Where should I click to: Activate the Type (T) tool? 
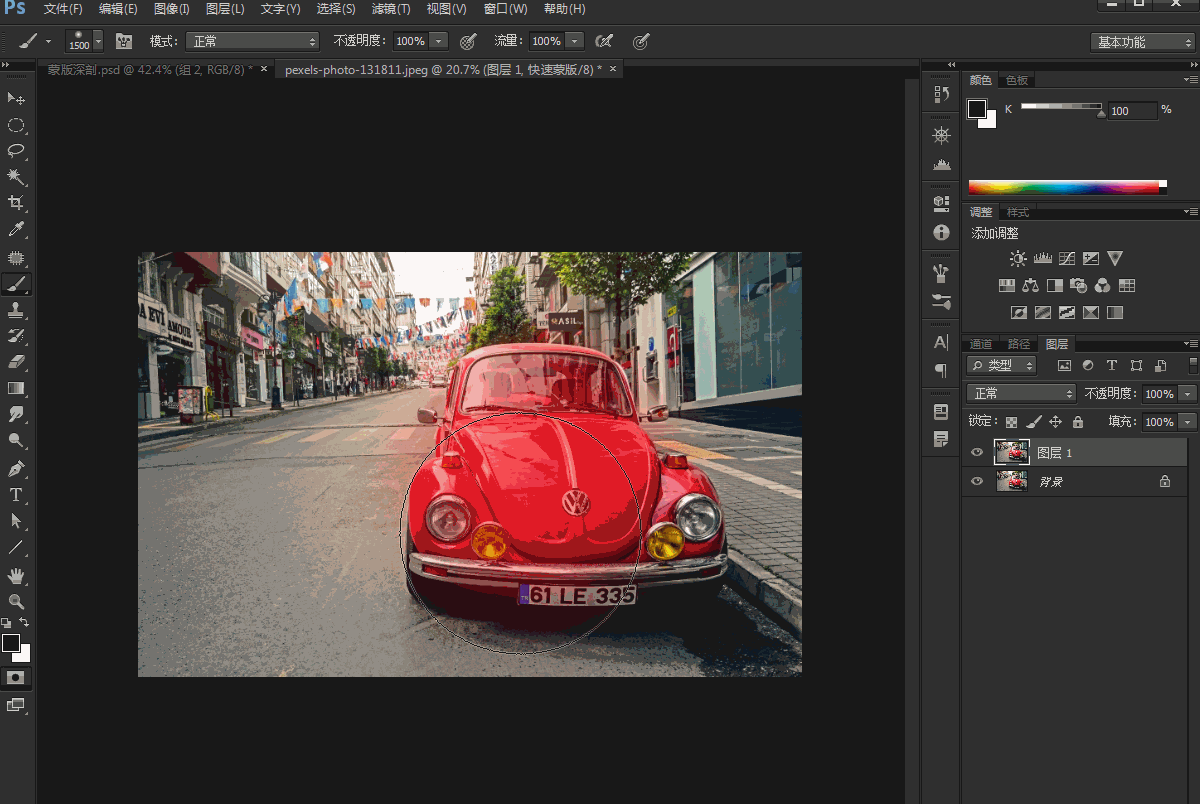pos(16,495)
